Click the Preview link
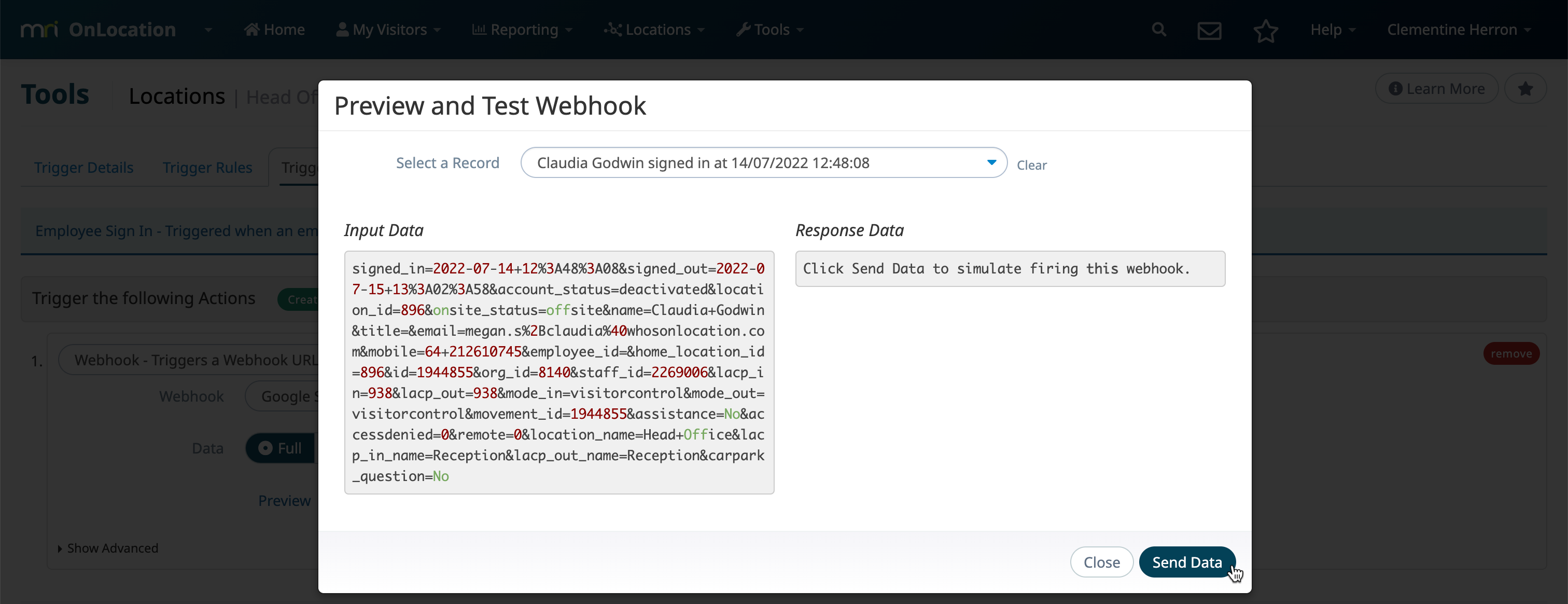This screenshot has height=604, width=1568. tap(284, 501)
